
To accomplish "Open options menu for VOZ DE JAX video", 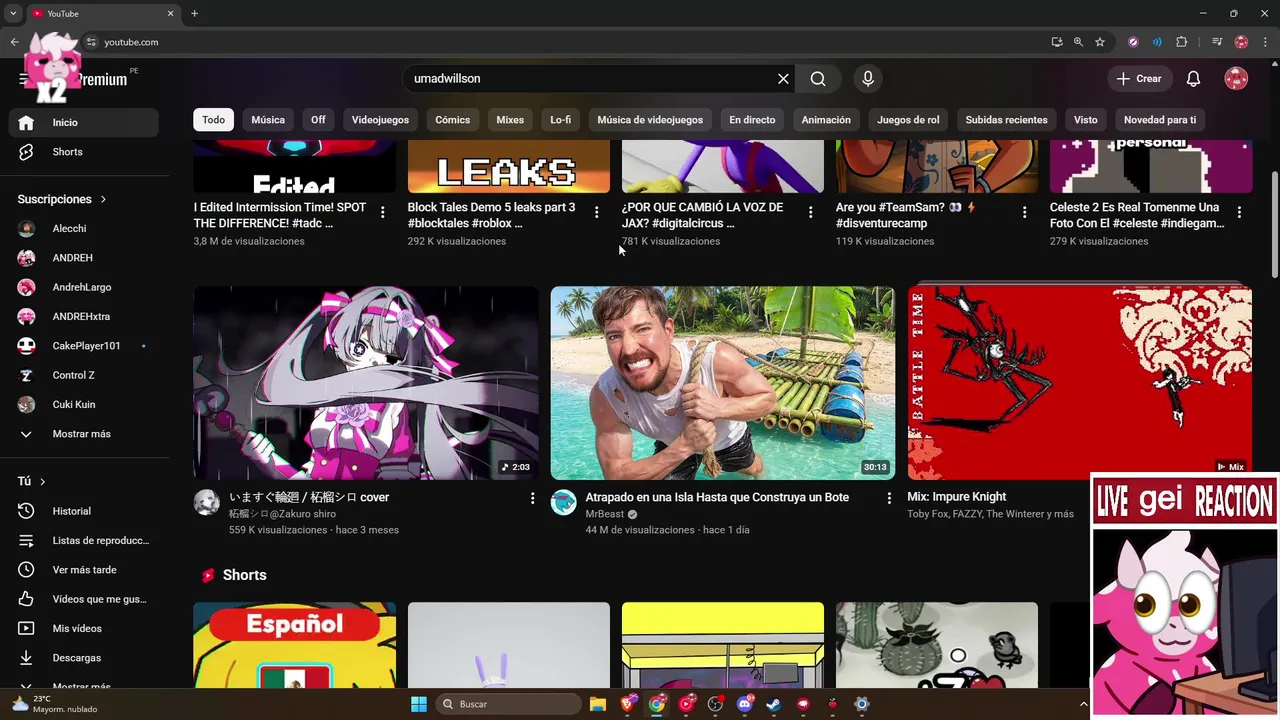I will click(810, 212).
